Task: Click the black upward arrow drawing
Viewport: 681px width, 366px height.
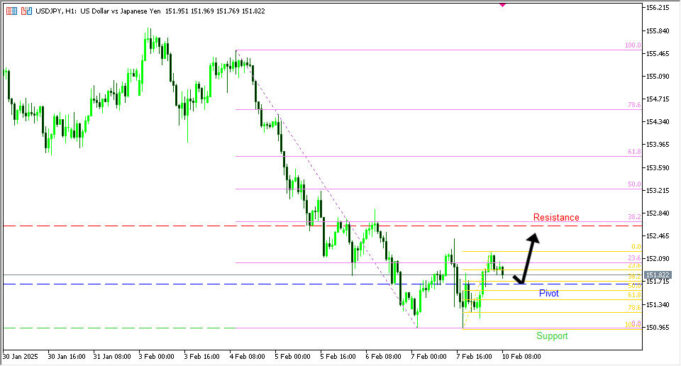Action: click(526, 259)
